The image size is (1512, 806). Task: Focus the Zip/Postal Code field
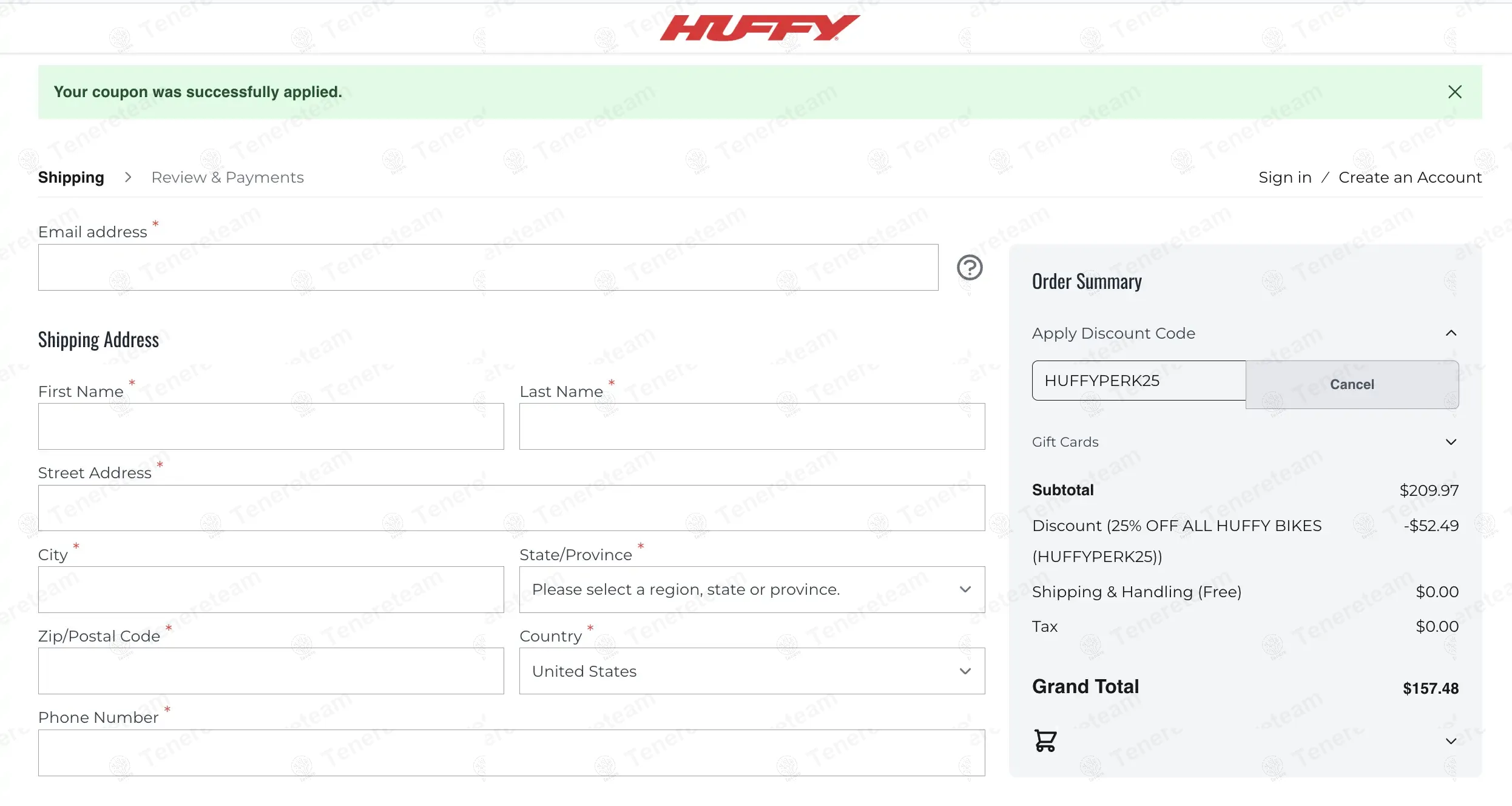click(271, 671)
